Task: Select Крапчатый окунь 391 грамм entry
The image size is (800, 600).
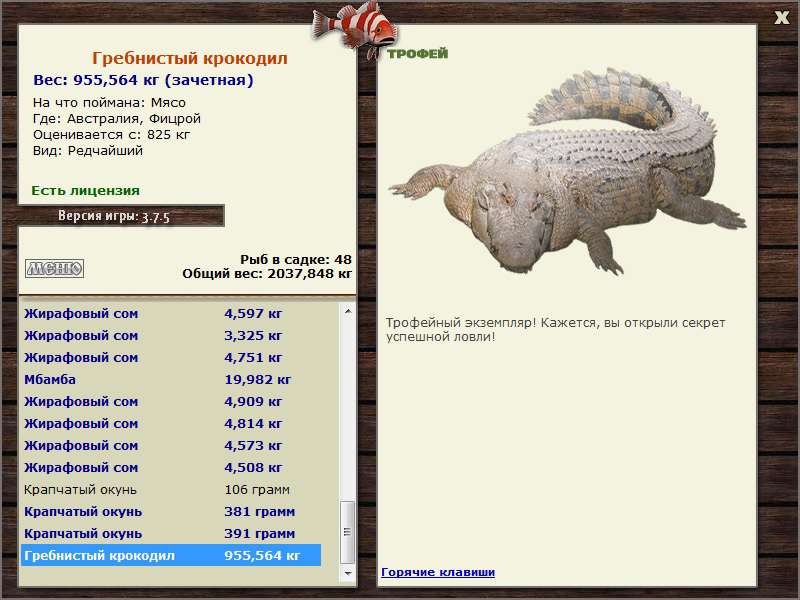Action: click(171, 534)
